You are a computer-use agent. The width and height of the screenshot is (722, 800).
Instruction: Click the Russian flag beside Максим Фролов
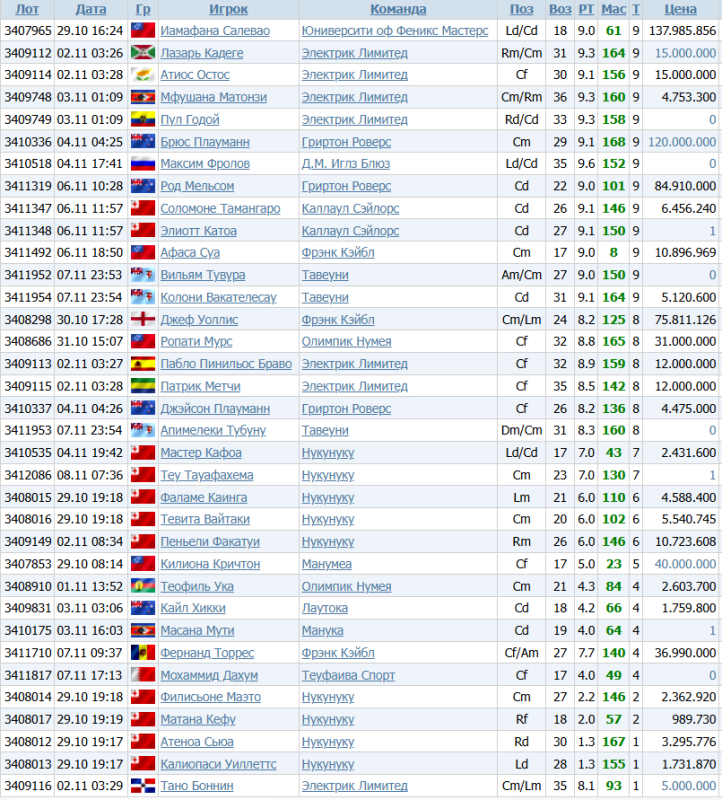142,164
